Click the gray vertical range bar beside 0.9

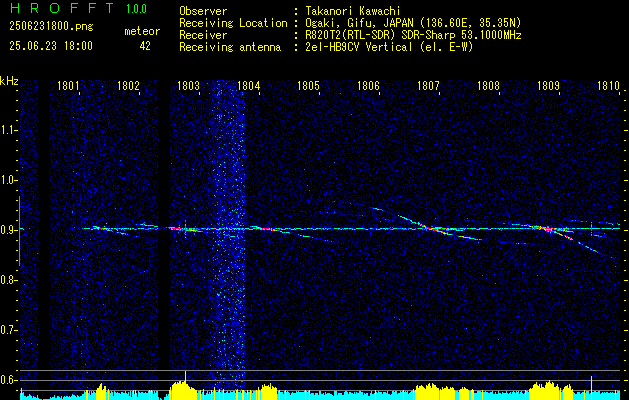click(19, 231)
